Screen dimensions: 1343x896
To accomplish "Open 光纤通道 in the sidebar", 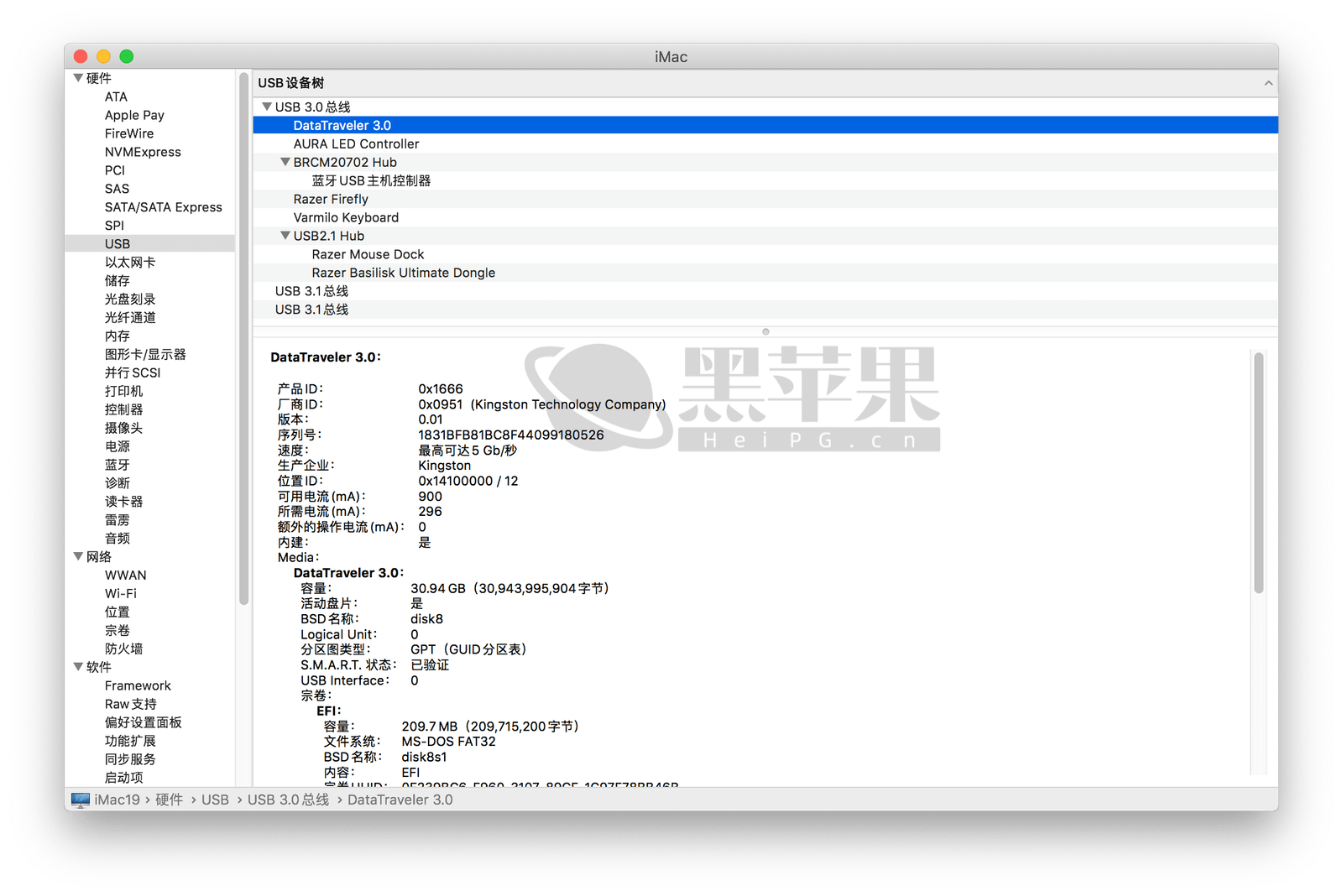I will [x=130, y=318].
